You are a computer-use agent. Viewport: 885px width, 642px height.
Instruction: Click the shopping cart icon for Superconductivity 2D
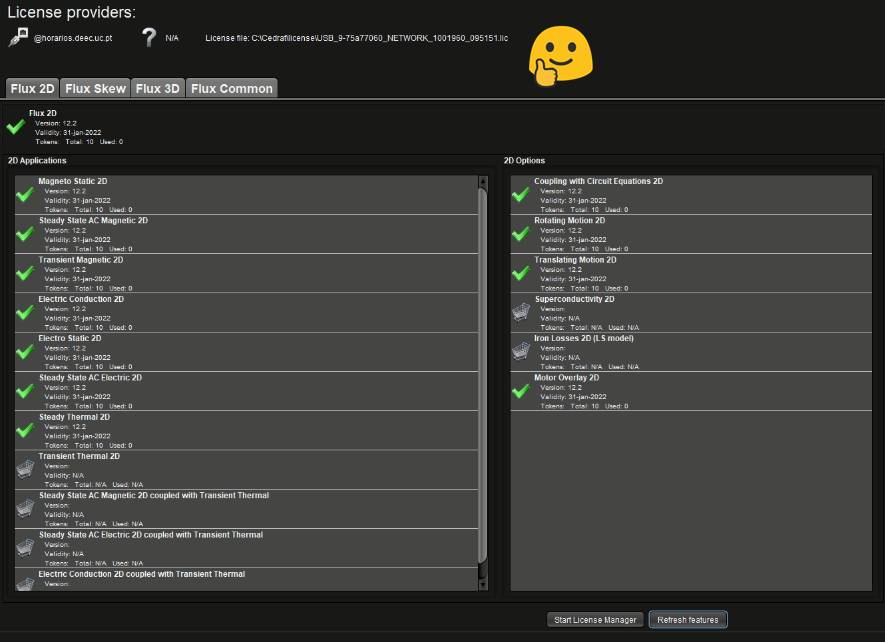click(x=521, y=312)
